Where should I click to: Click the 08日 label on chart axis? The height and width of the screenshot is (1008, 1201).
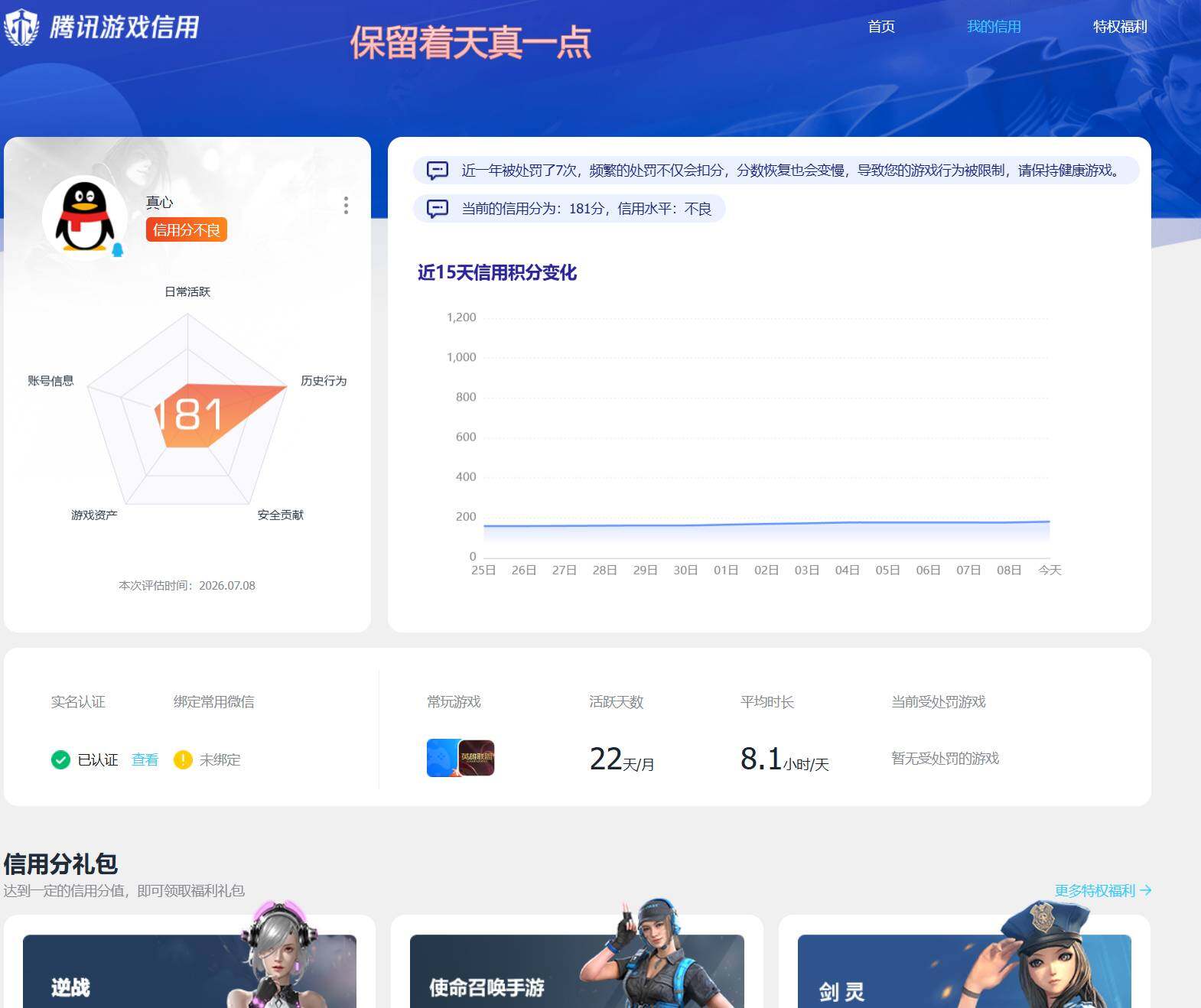[1009, 570]
